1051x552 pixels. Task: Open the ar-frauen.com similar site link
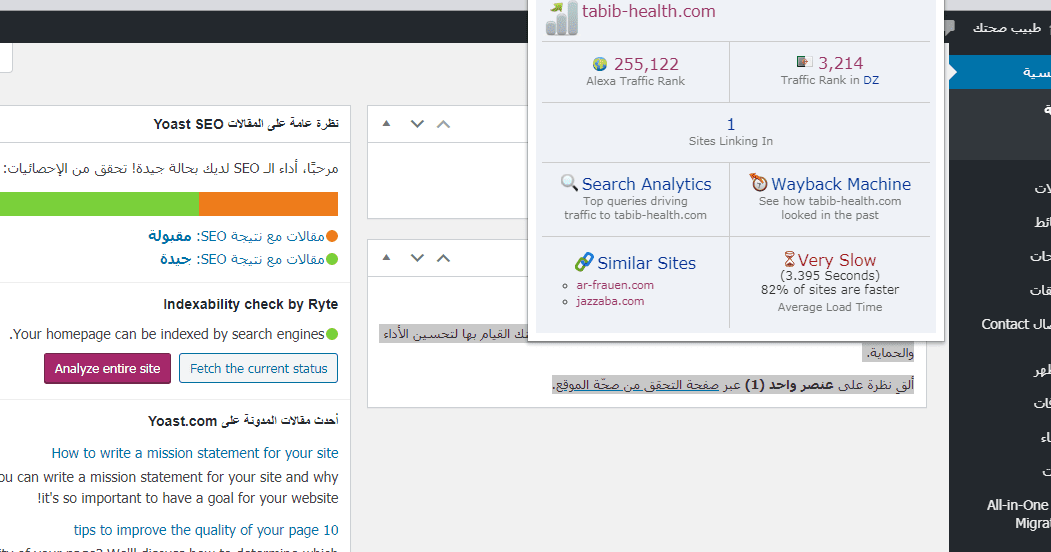tap(615, 285)
